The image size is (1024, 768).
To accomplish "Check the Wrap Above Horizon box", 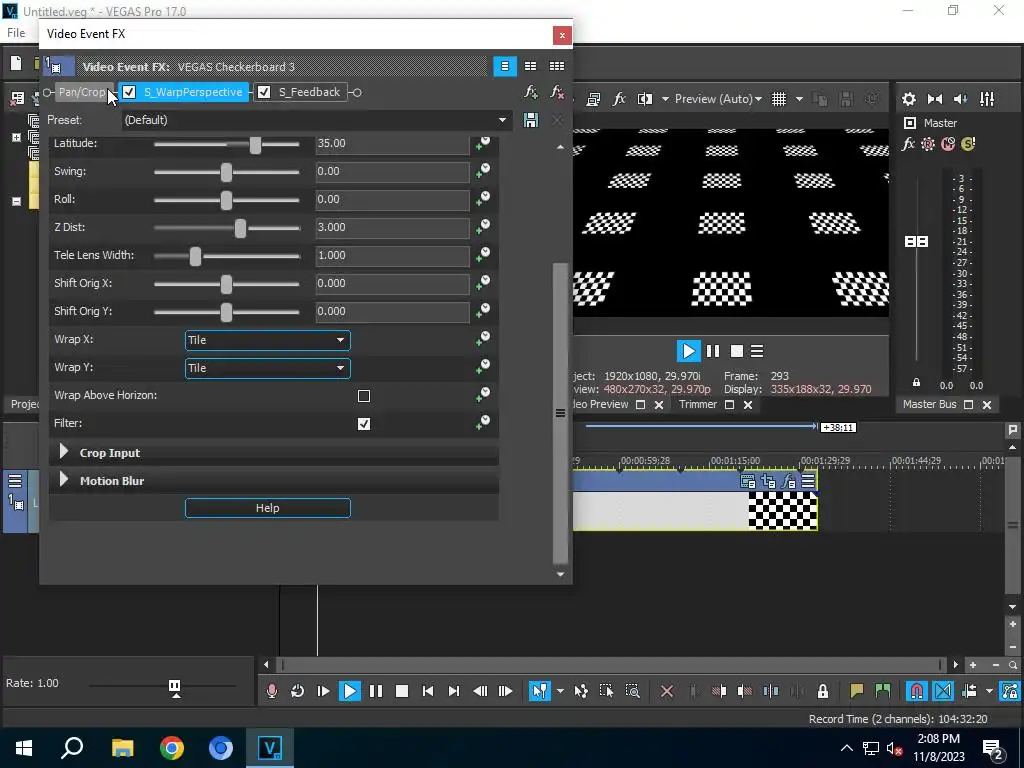I will 364,396.
